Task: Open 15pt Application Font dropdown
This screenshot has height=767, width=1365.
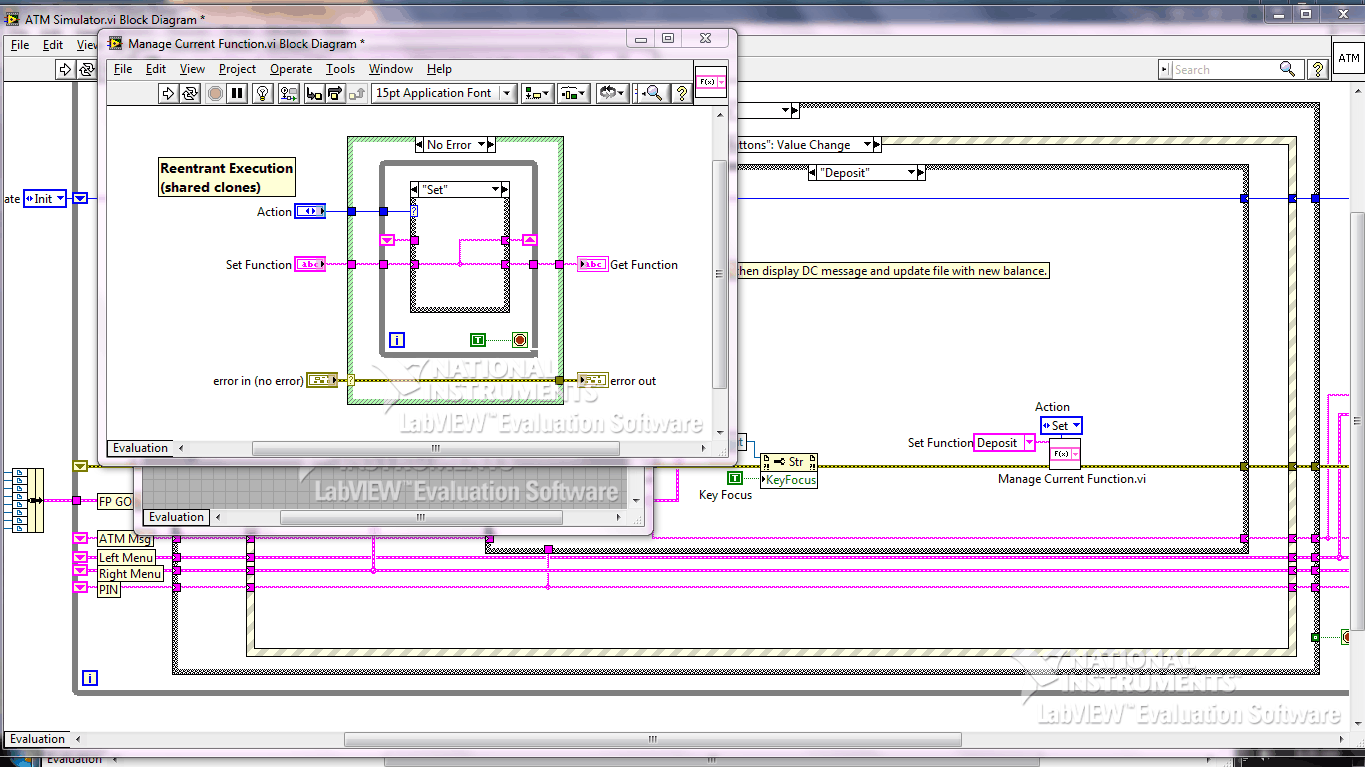Action: pyautogui.click(x=443, y=93)
